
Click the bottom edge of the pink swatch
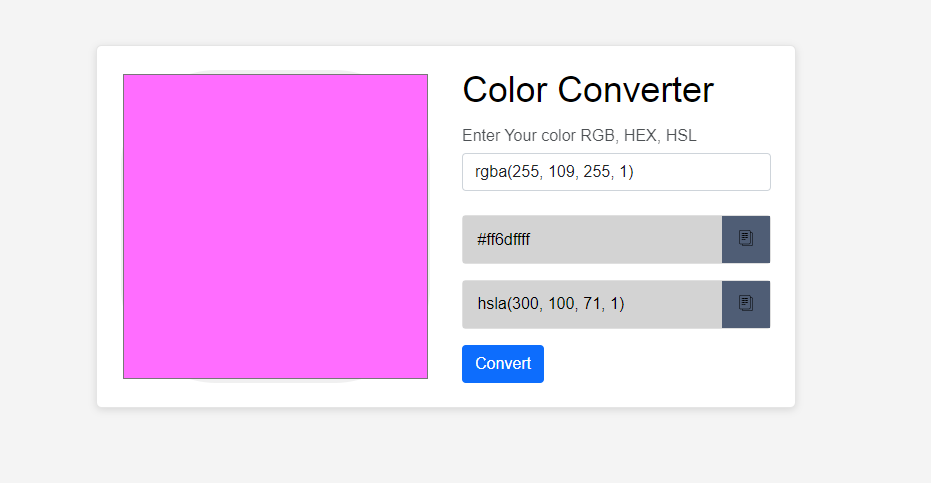coord(276,377)
